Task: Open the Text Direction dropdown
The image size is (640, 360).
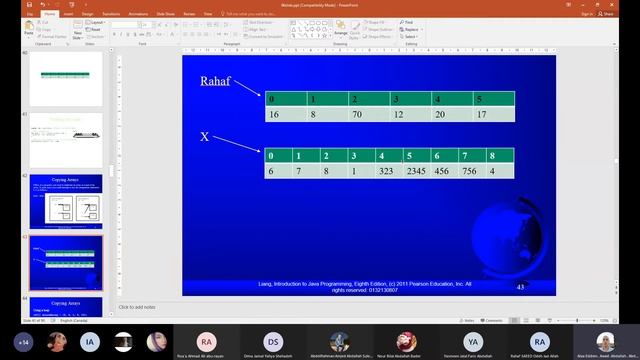Action: (258, 22)
